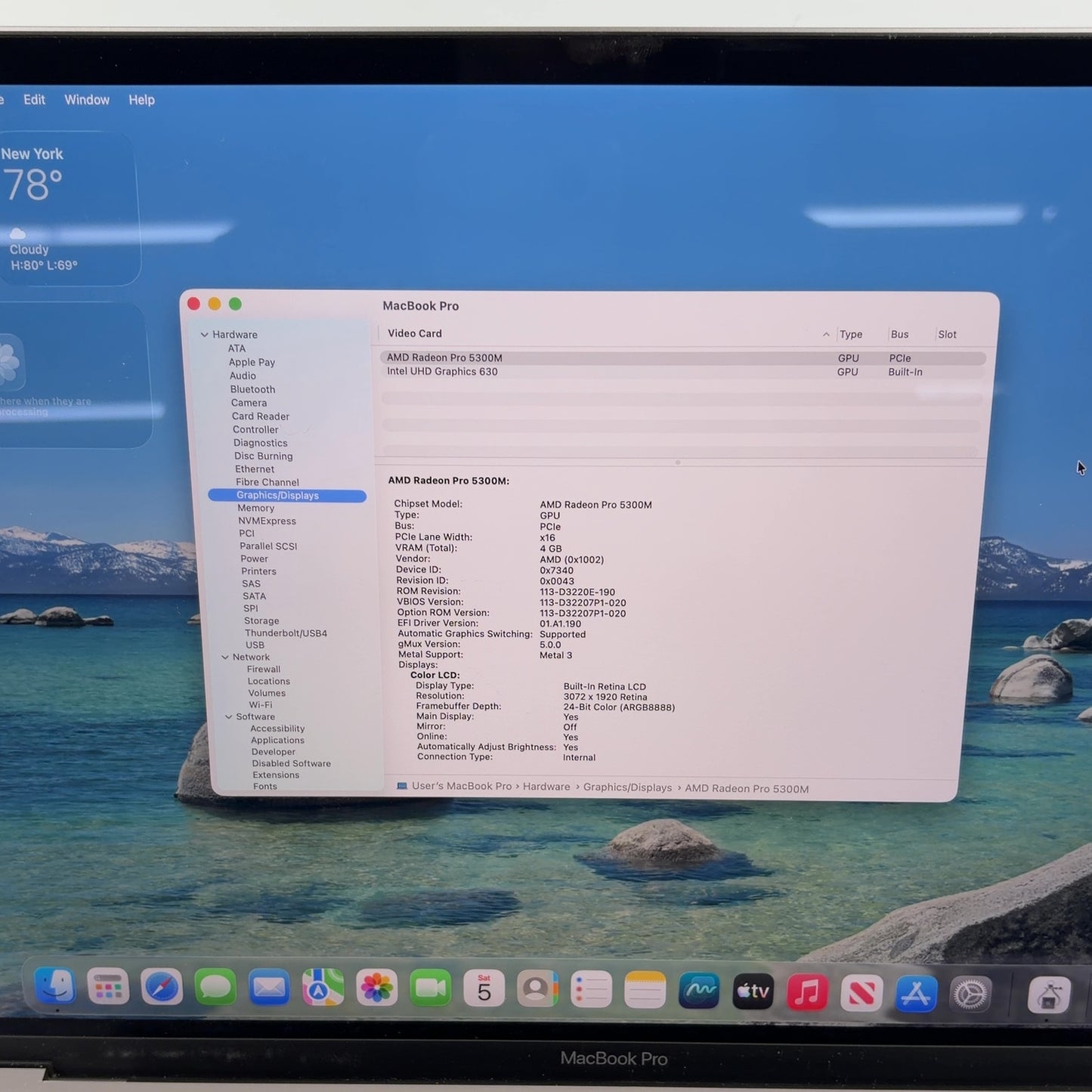
Task: Select the AMD Radeon Pro 5300M table row
Action: [683, 358]
